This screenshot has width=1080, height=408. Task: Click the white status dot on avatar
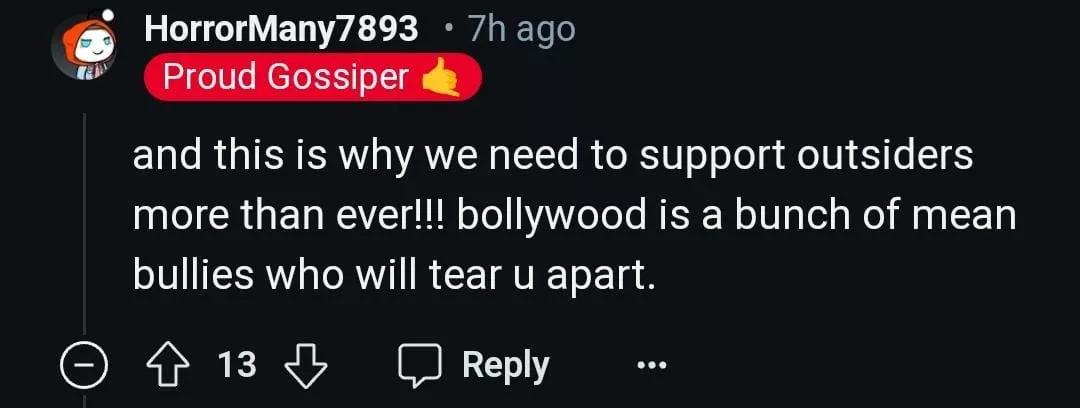(107, 14)
